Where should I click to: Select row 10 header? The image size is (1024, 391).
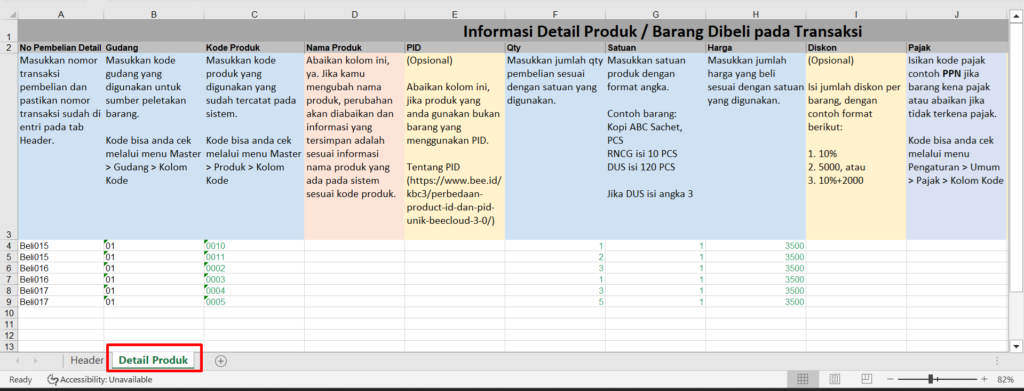pyautogui.click(x=8, y=313)
